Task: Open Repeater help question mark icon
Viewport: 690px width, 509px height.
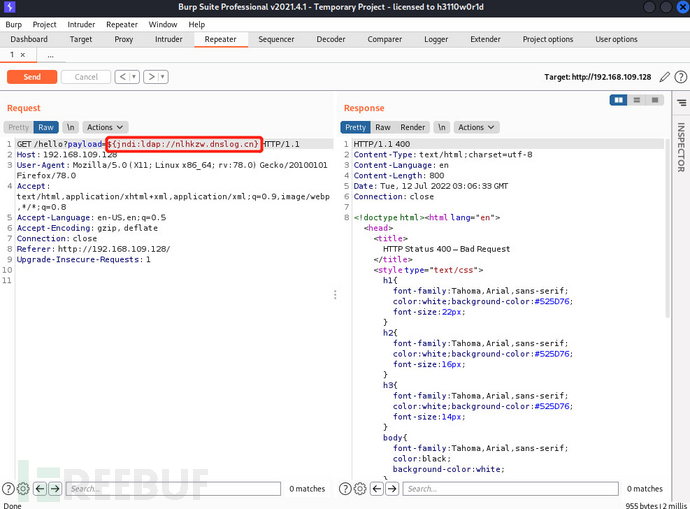Action: 681,77
